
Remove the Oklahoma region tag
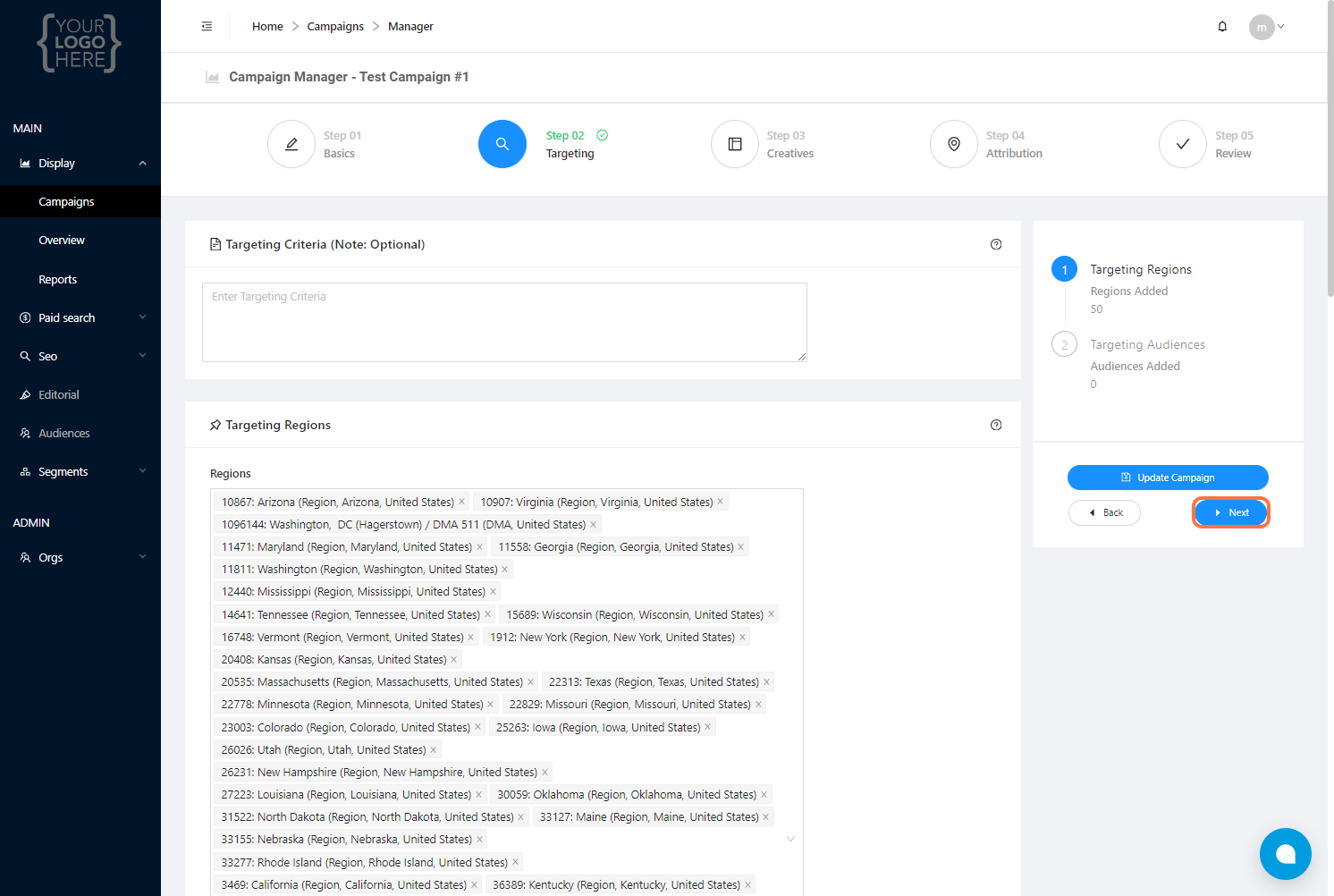click(764, 794)
